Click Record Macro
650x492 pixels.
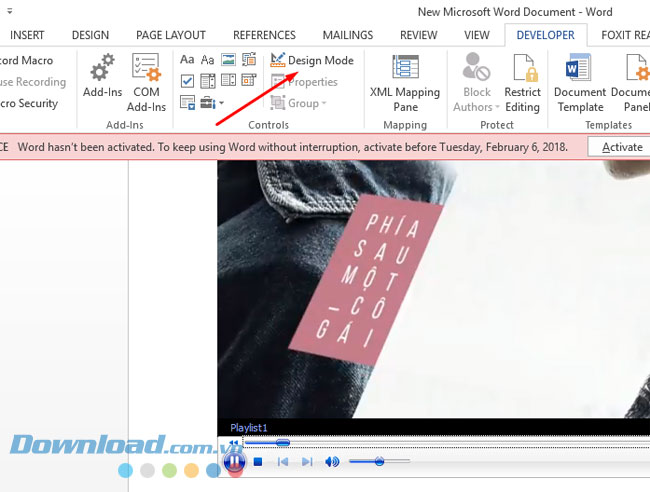point(27,61)
